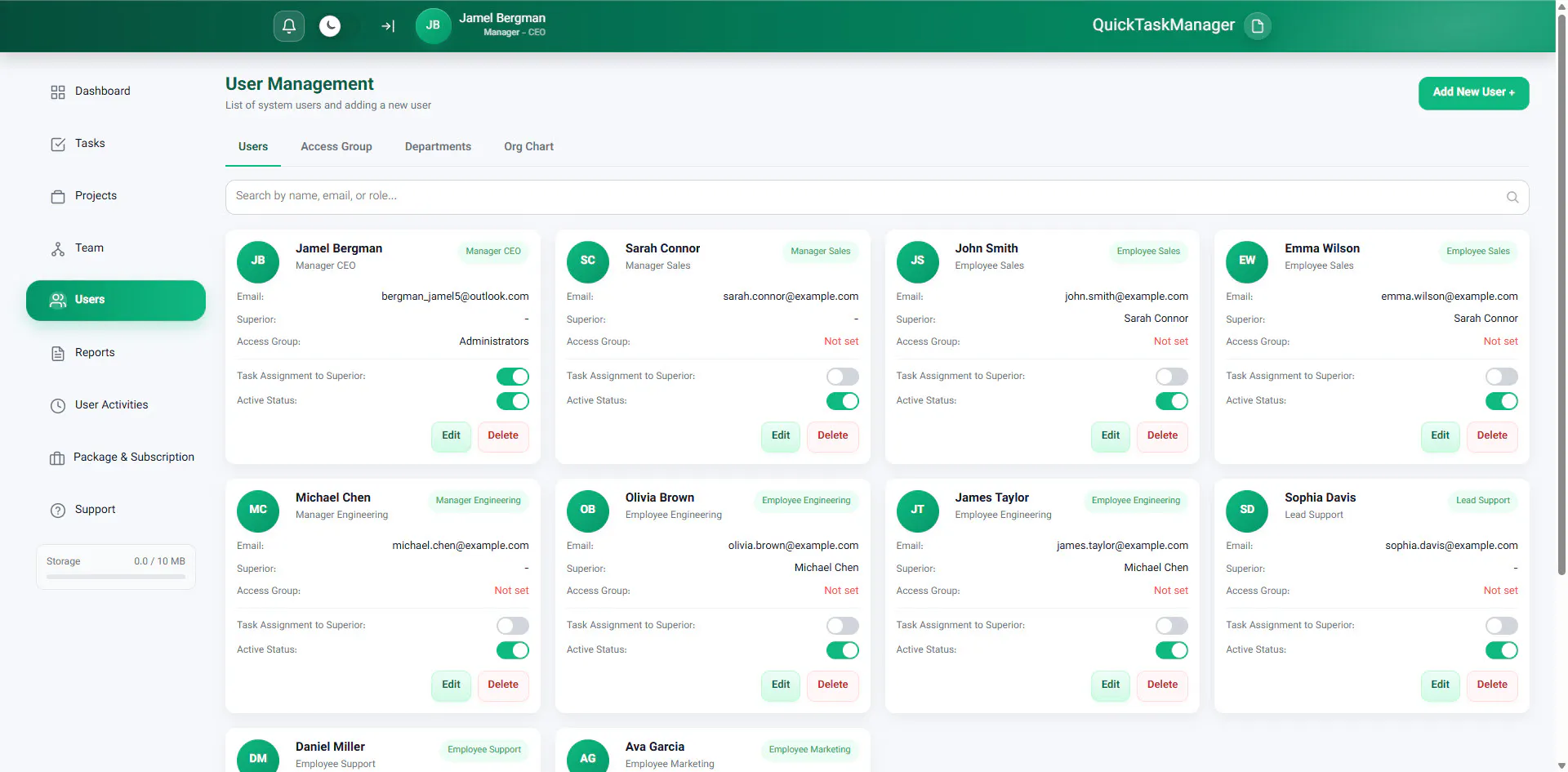Open Tasks from the sidebar

(x=116, y=144)
